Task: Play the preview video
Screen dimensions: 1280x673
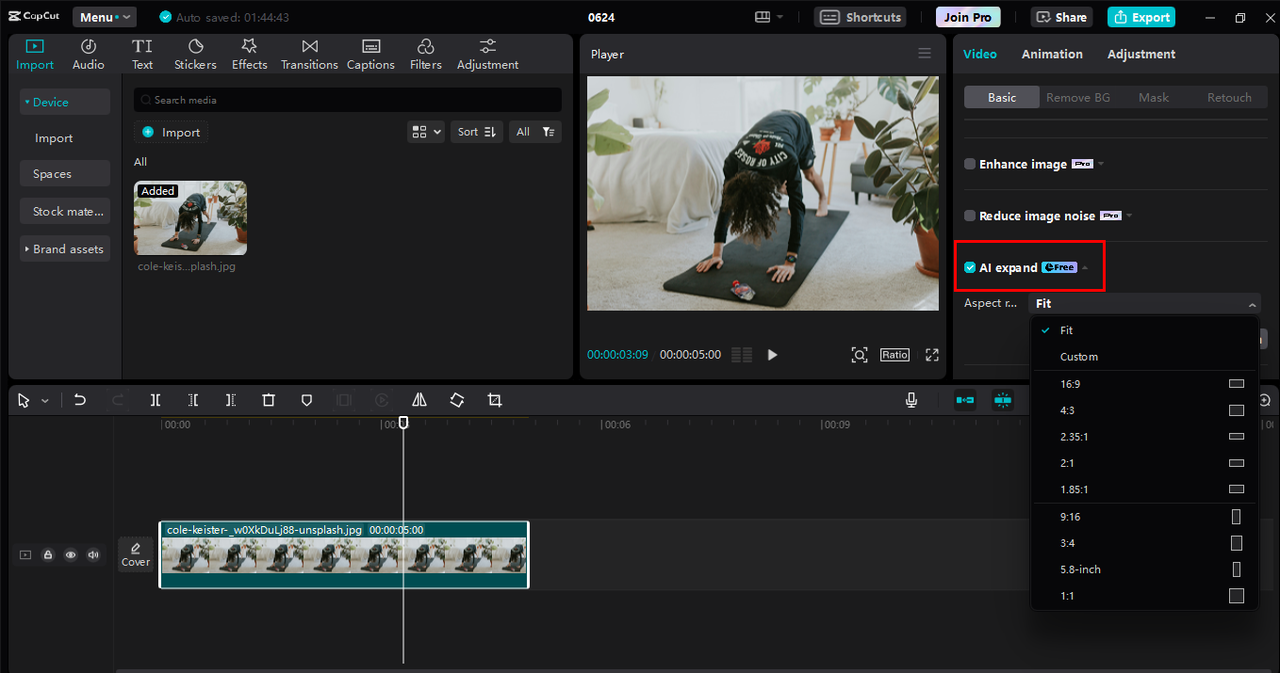Action: click(x=772, y=355)
